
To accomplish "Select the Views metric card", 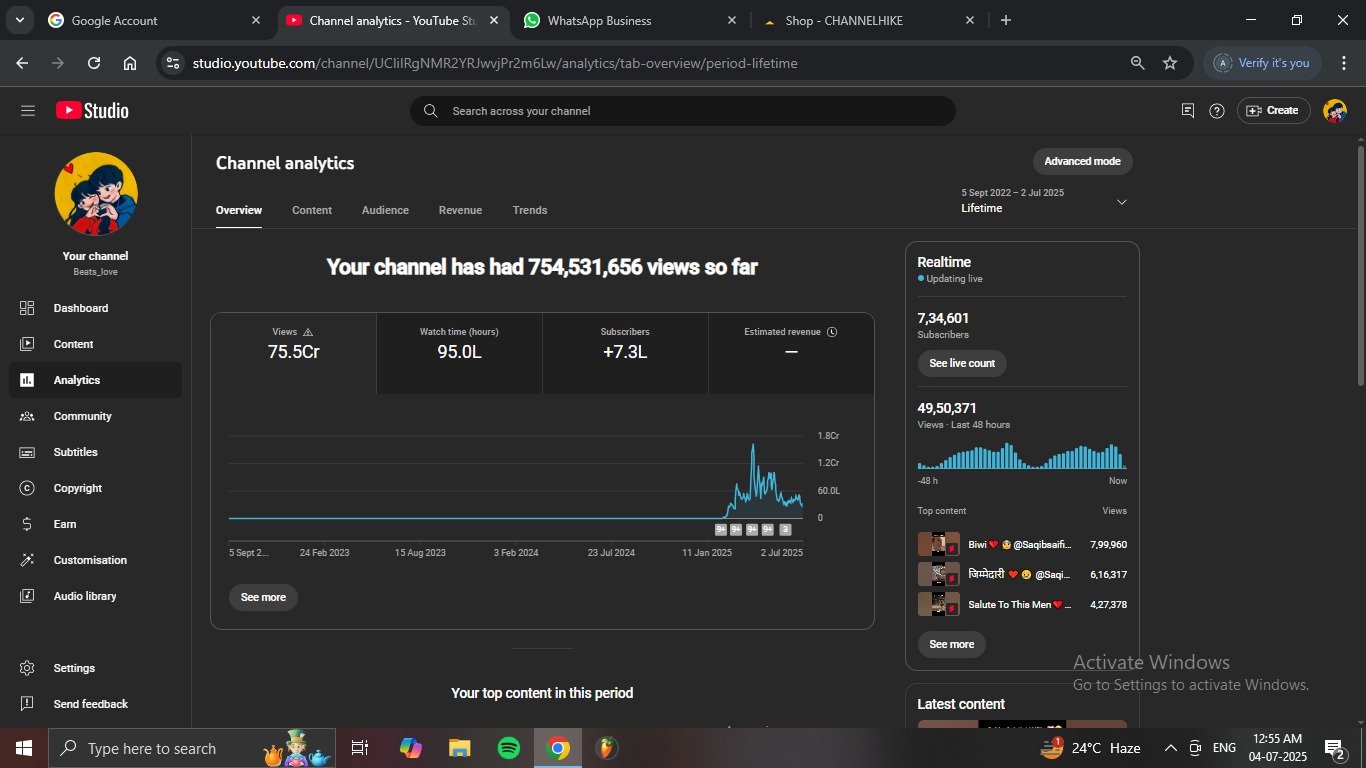I will 294,353.
